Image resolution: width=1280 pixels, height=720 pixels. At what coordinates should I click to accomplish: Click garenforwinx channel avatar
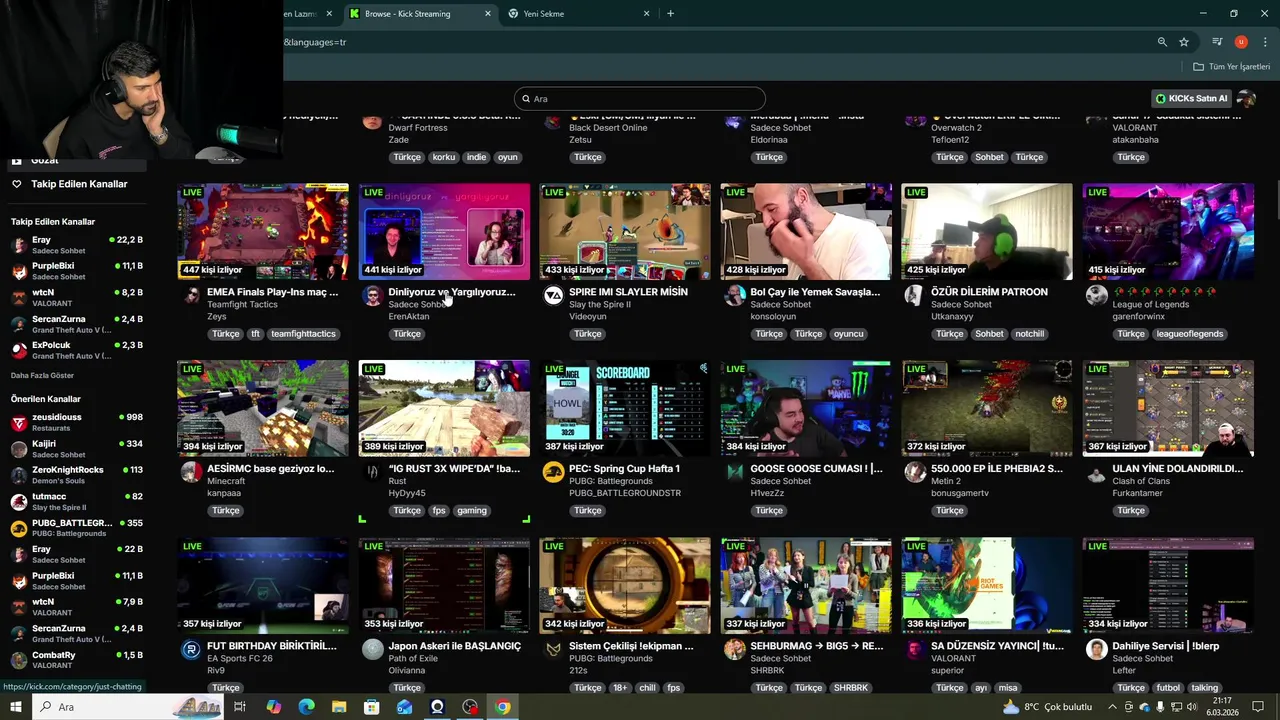[x=1097, y=296]
